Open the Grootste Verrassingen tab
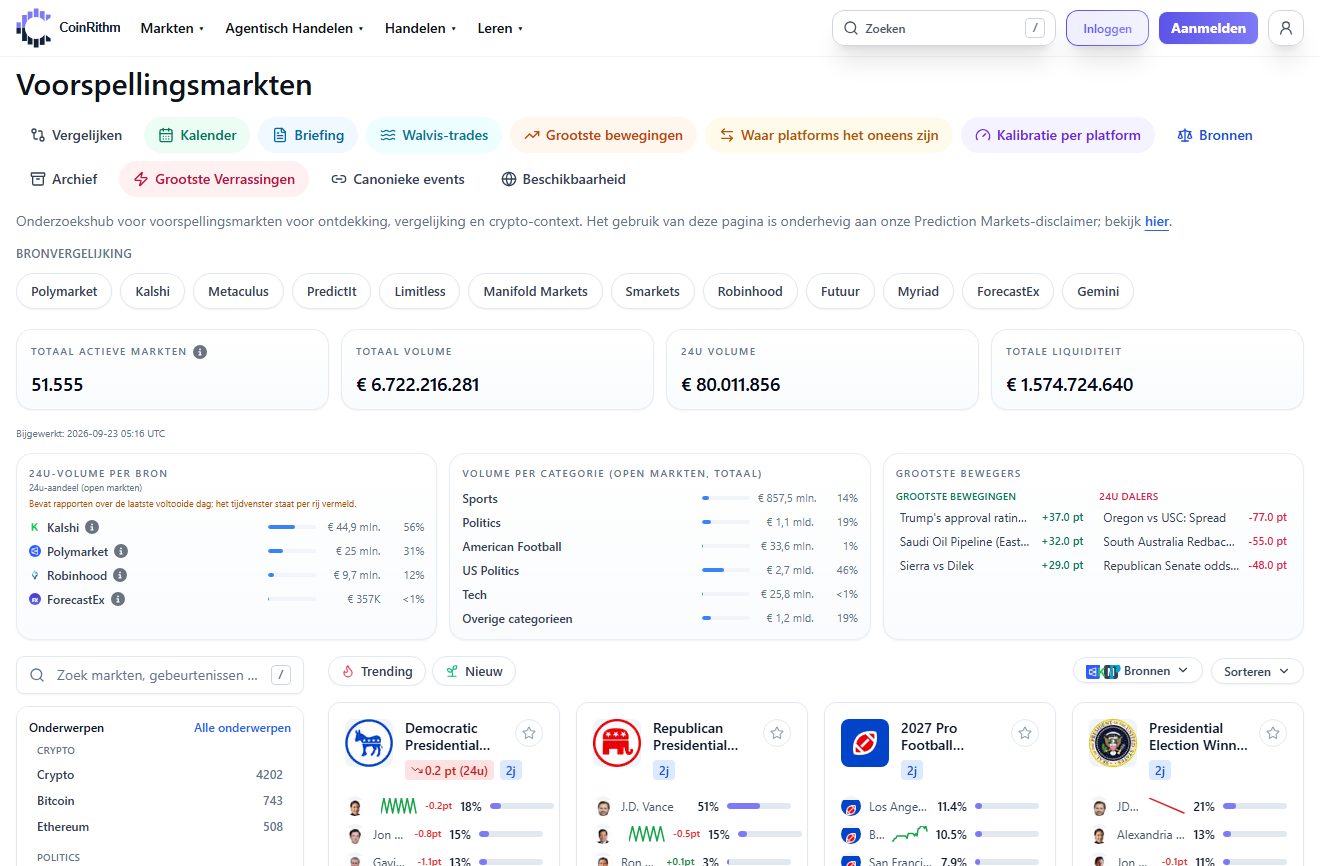Screen dimensions: 1320x866 click(214, 179)
